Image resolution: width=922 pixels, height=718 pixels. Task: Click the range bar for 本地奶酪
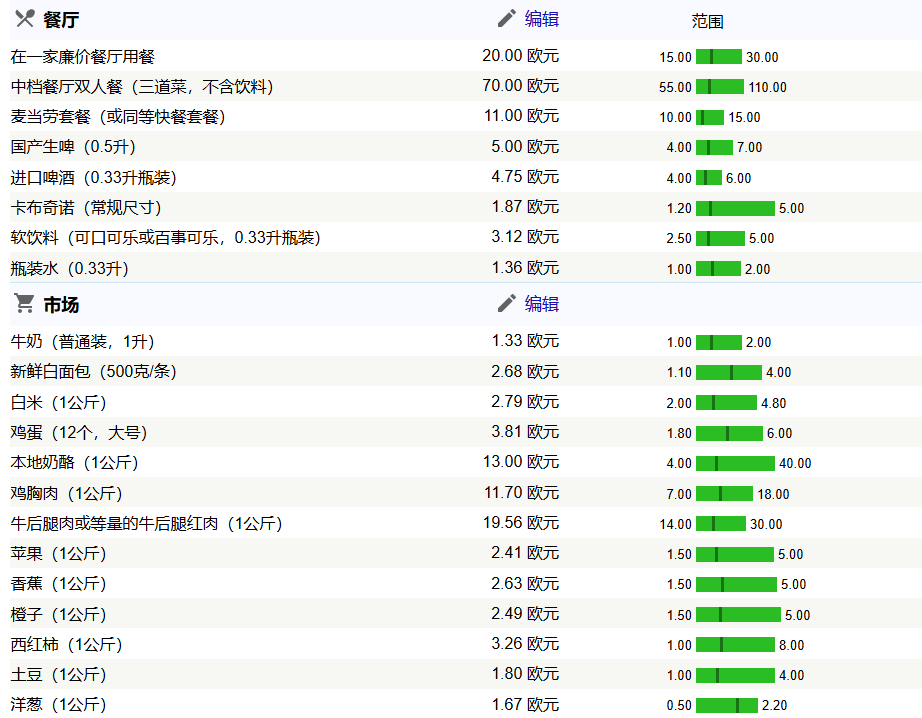point(735,463)
